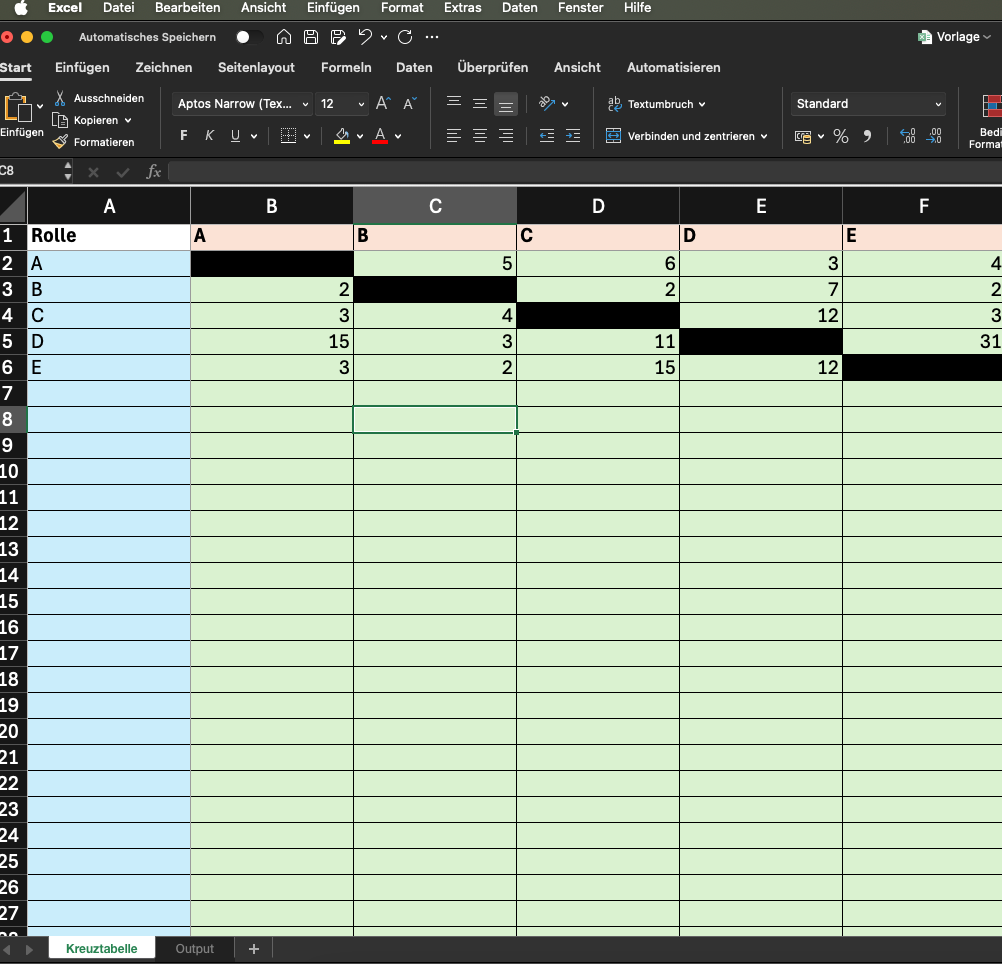
Task: Switch to the Output sheet tab
Action: click(x=195, y=949)
